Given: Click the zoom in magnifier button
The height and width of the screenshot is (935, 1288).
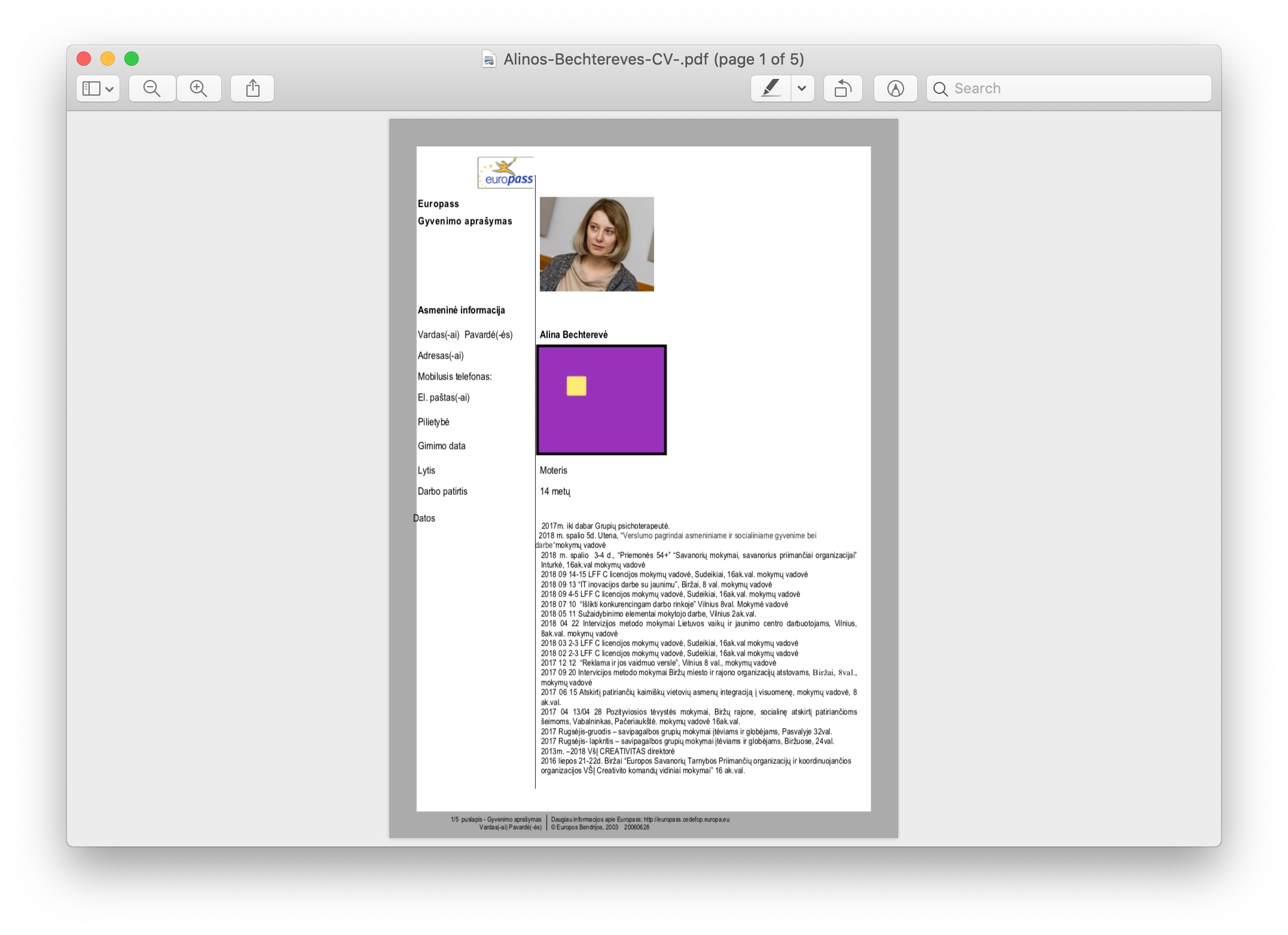Looking at the screenshot, I should pos(199,88).
